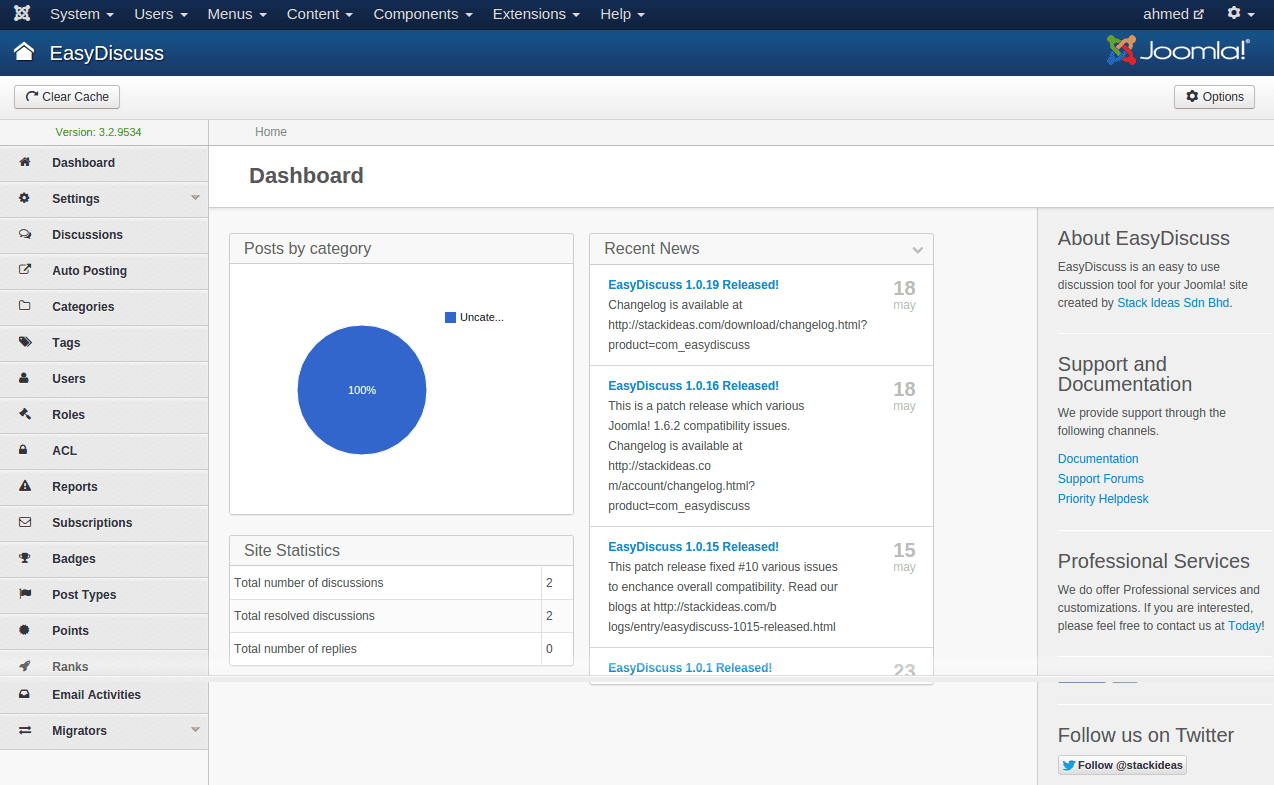Click the external link icon next to ahmed
The image size is (1274, 785).
coord(1199,14)
